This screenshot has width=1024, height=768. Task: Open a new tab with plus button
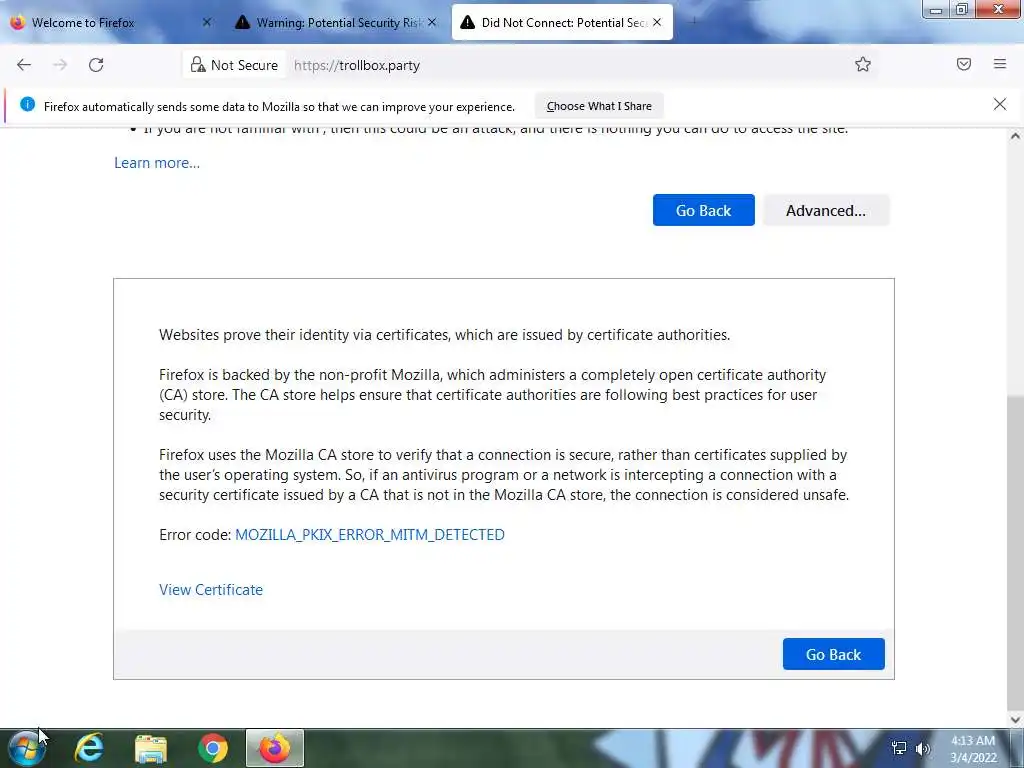694,22
